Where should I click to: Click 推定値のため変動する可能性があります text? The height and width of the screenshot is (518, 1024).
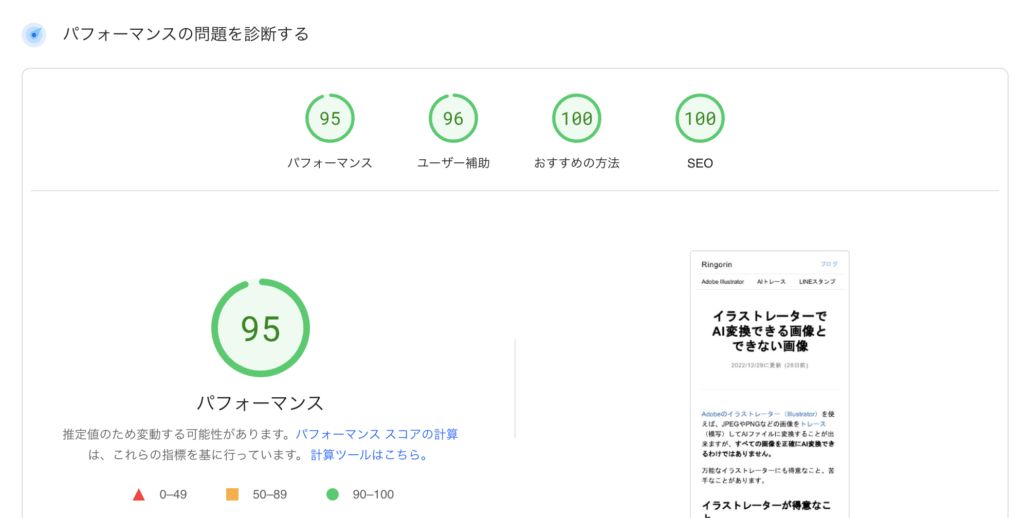point(177,434)
